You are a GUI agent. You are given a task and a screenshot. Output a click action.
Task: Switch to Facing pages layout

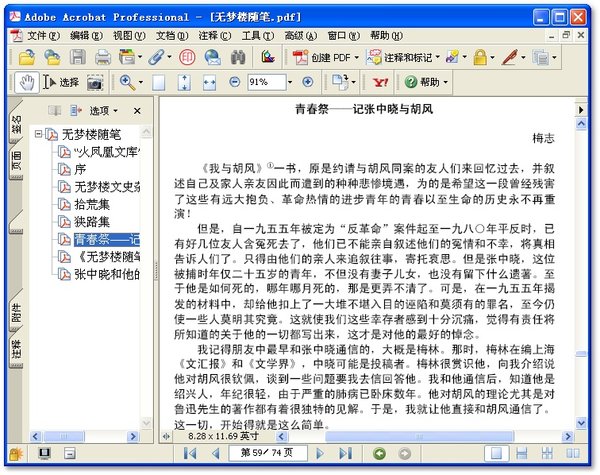point(573,454)
